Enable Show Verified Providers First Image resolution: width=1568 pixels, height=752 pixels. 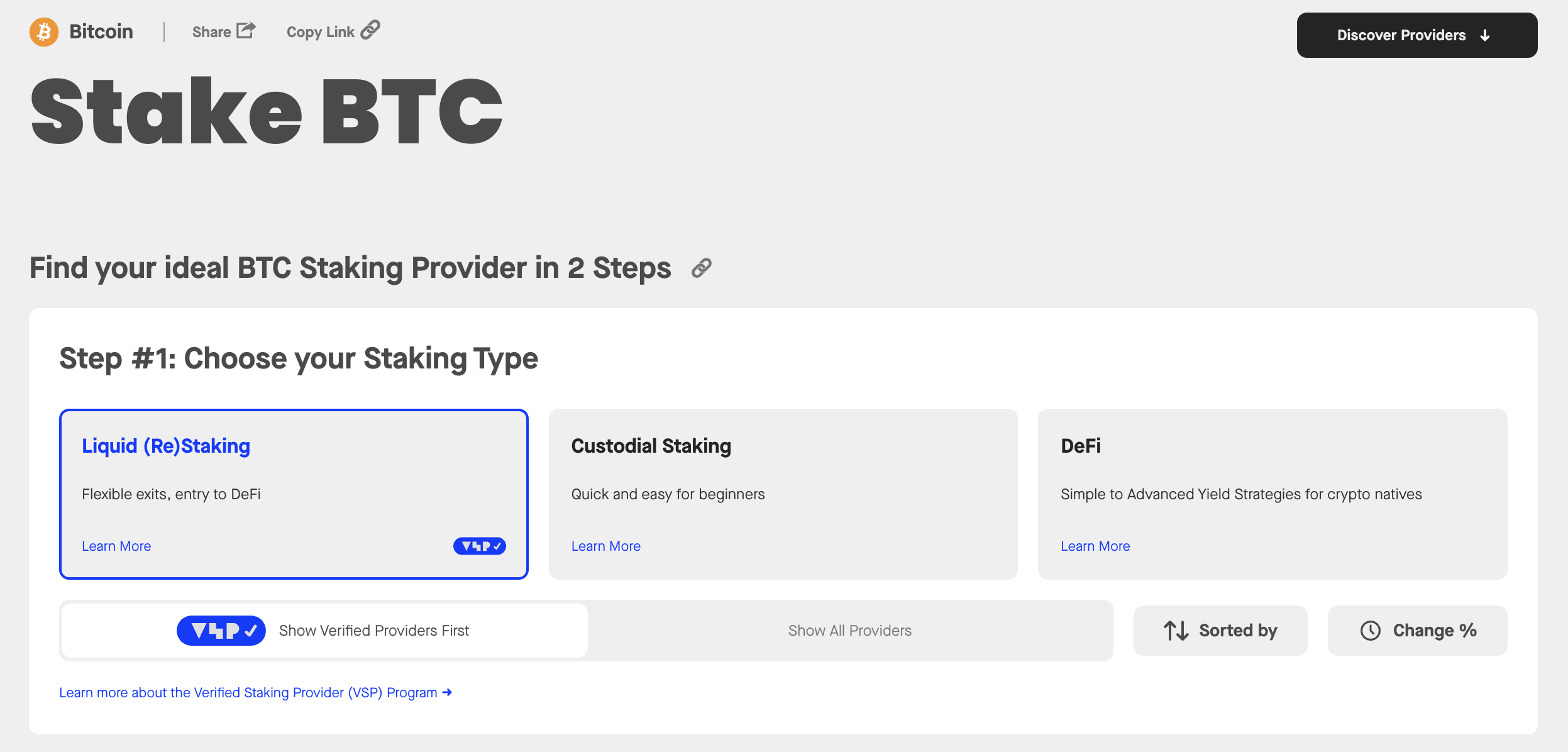(325, 631)
